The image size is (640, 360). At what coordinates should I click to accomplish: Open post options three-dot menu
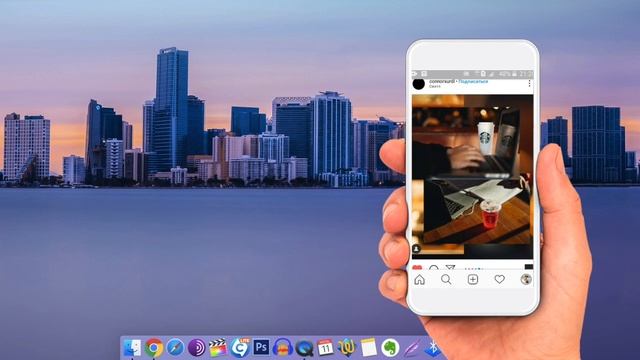529,84
